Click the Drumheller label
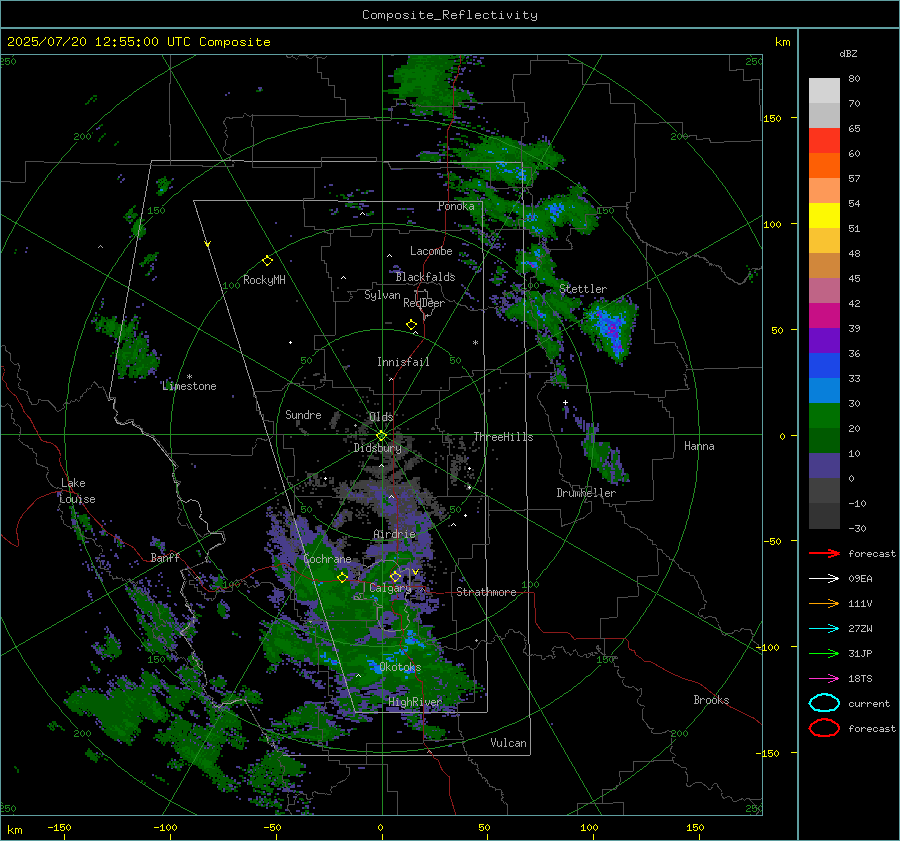This screenshot has width=900, height=841. [586, 493]
